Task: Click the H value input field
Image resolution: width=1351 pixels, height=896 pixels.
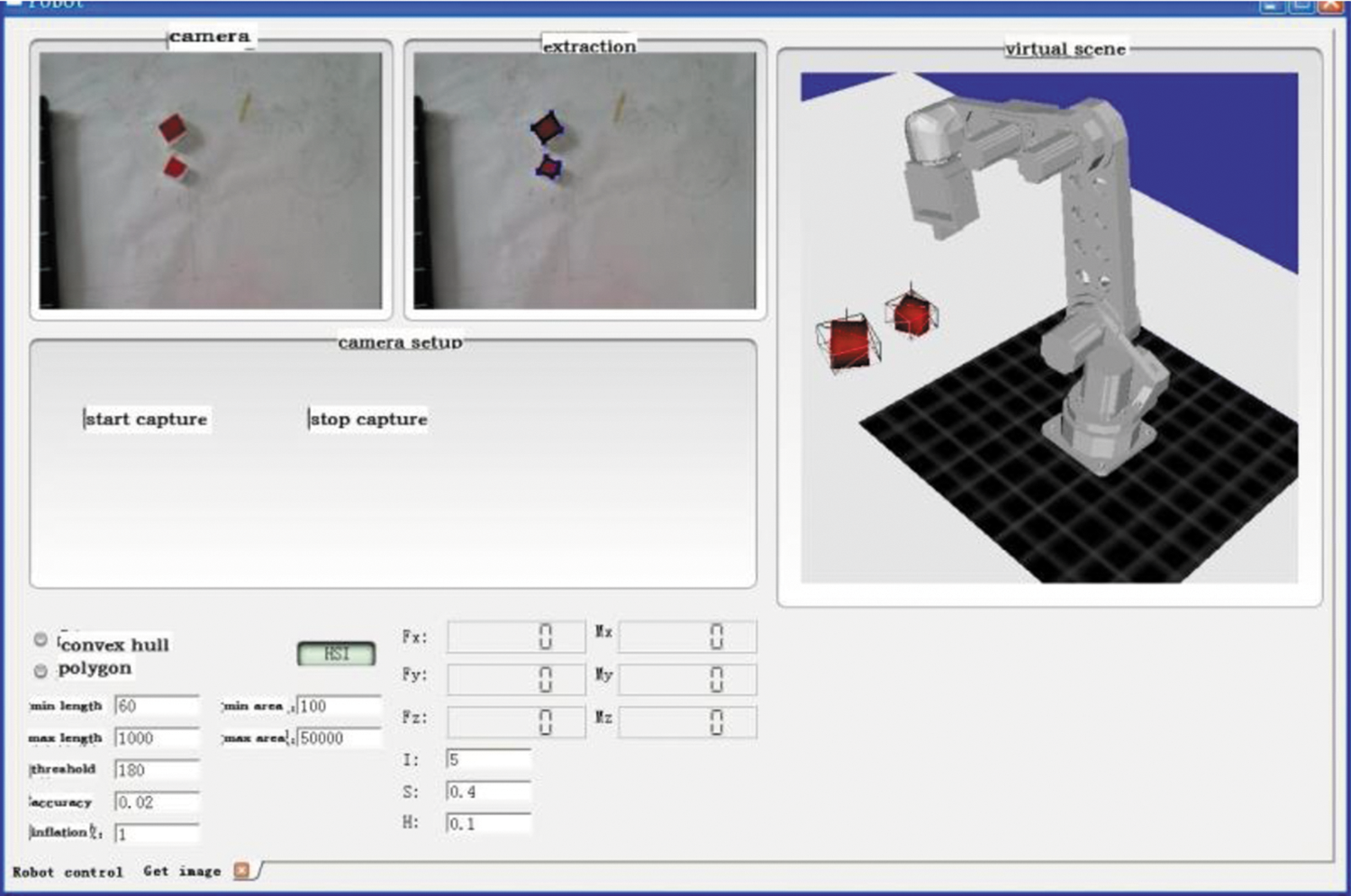Action: pyautogui.click(x=488, y=823)
